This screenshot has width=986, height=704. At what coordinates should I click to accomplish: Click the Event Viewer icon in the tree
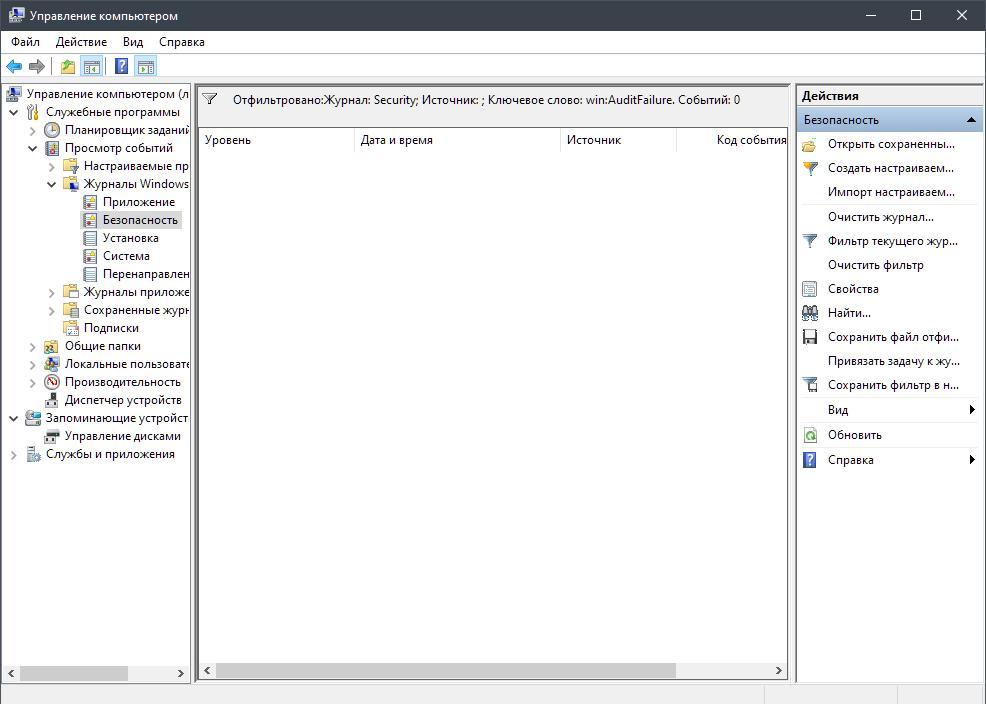pyautogui.click(x=52, y=148)
